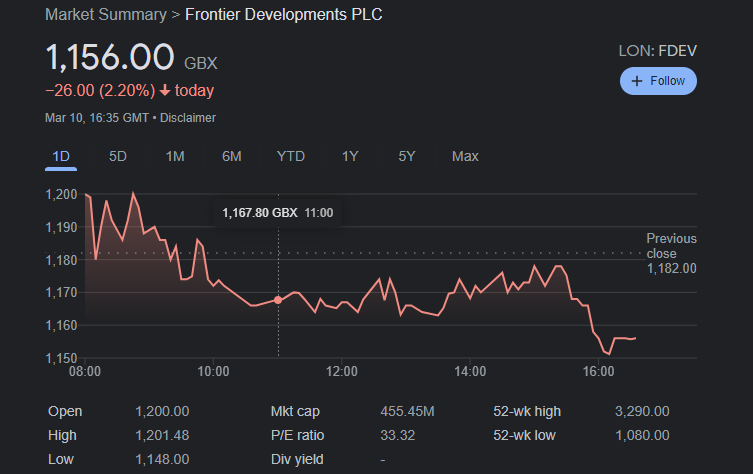Switch to the 5D tab
This screenshot has width=753, height=474.
pos(118,157)
